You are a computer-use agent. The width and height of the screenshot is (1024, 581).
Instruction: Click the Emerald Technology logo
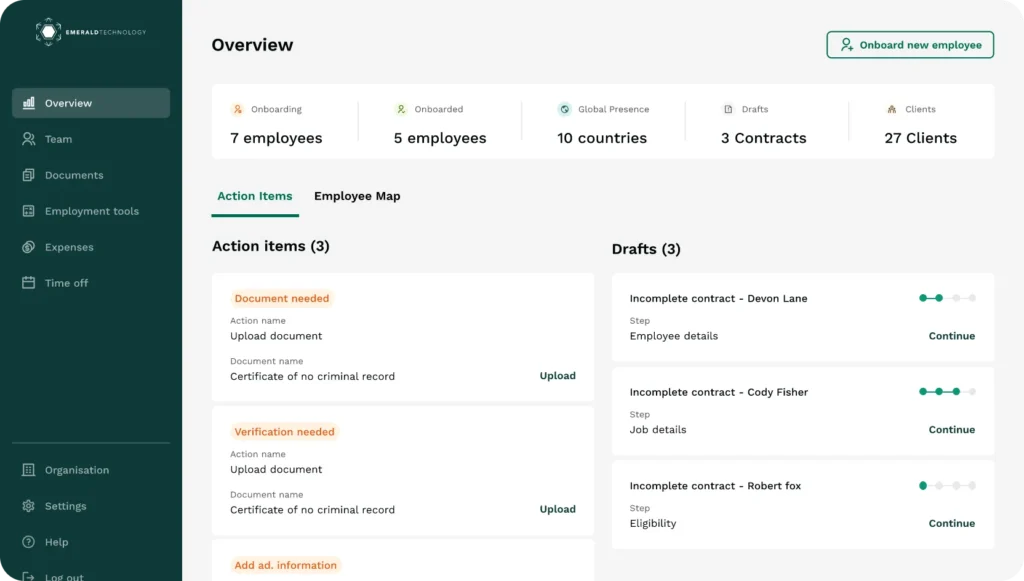click(x=91, y=32)
